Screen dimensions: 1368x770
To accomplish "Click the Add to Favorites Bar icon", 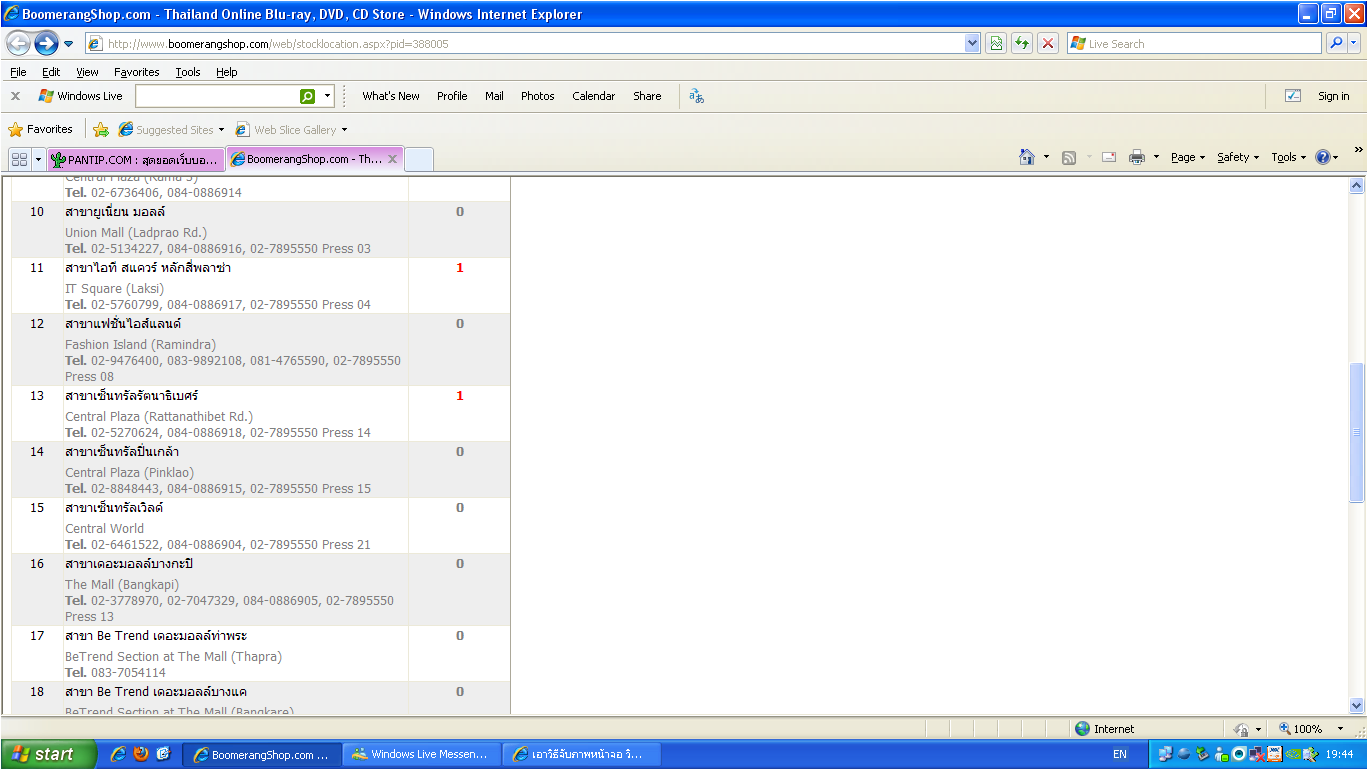I will (x=101, y=129).
